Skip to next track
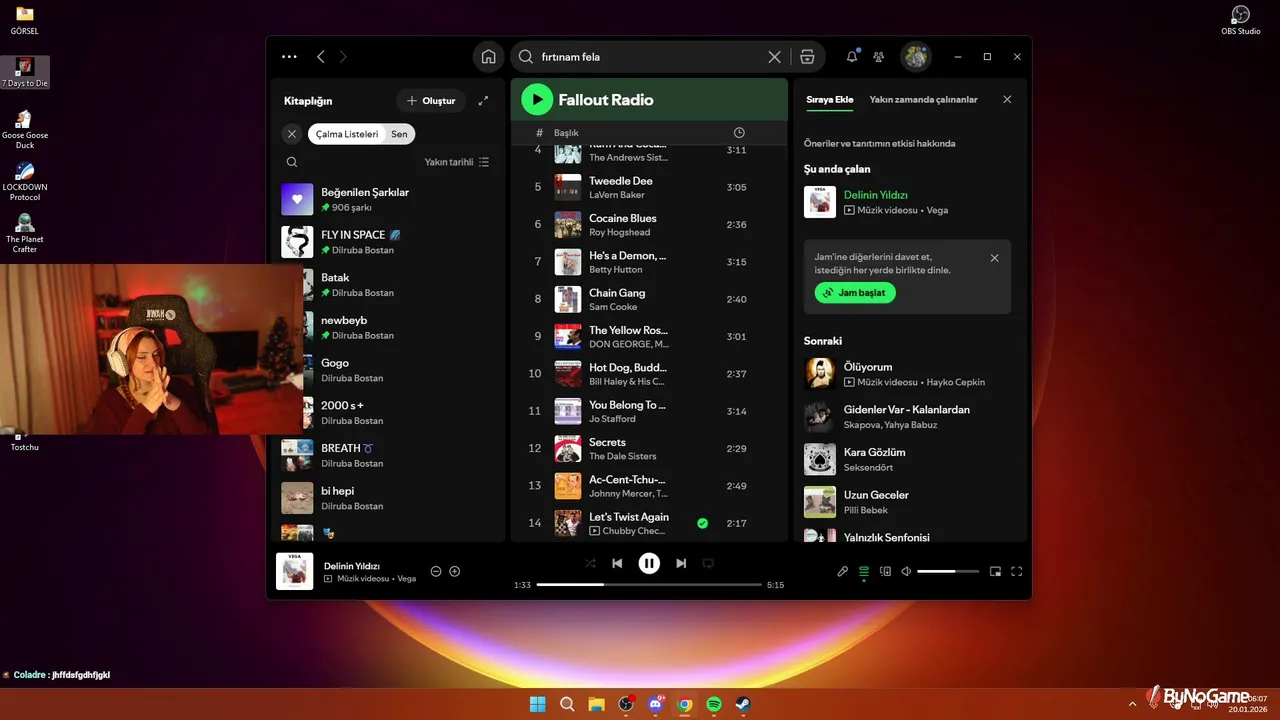The width and height of the screenshot is (1280, 720). [681, 563]
